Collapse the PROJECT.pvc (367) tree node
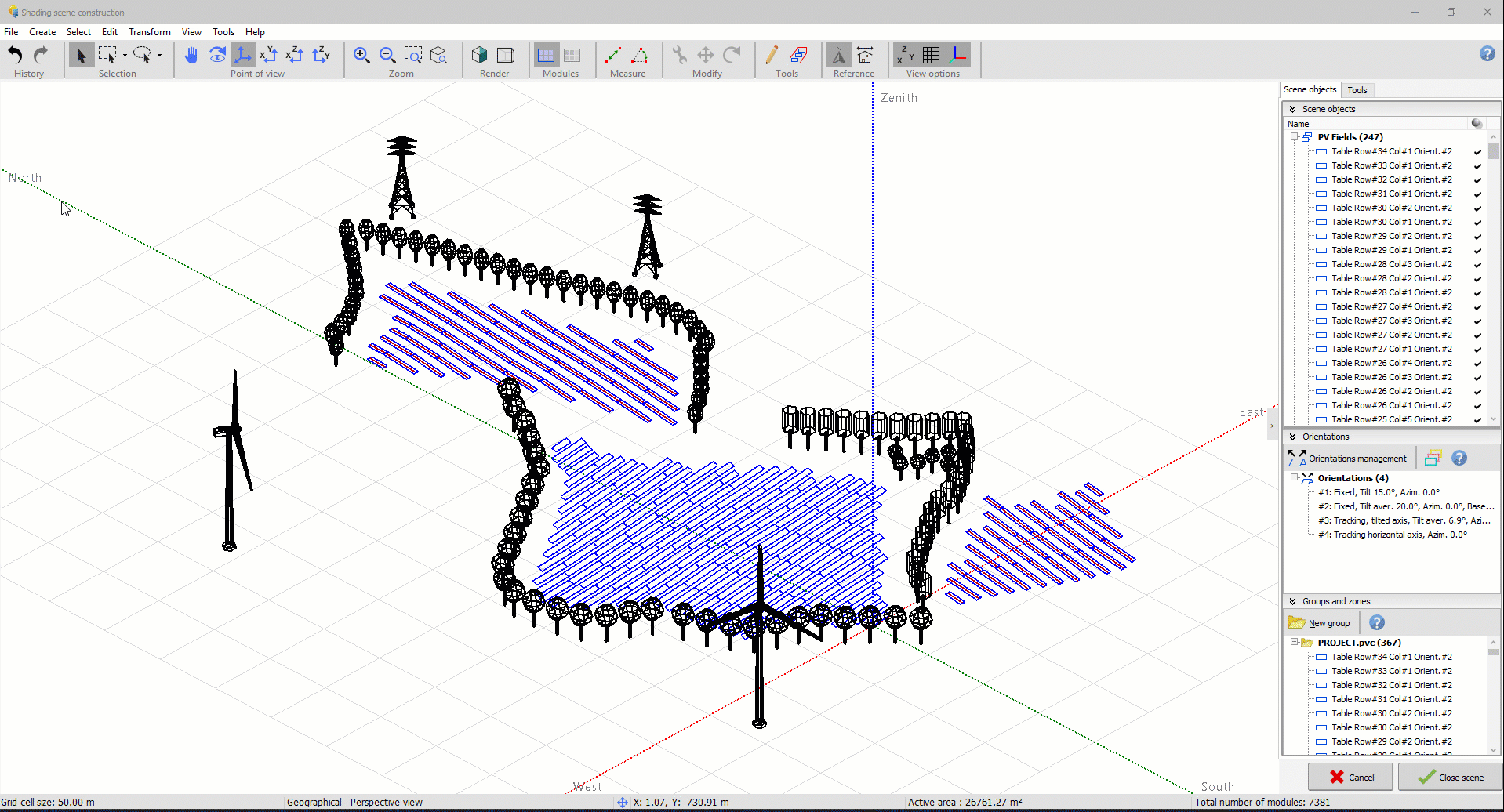Screen dimensions: 1504x812 point(1294,642)
